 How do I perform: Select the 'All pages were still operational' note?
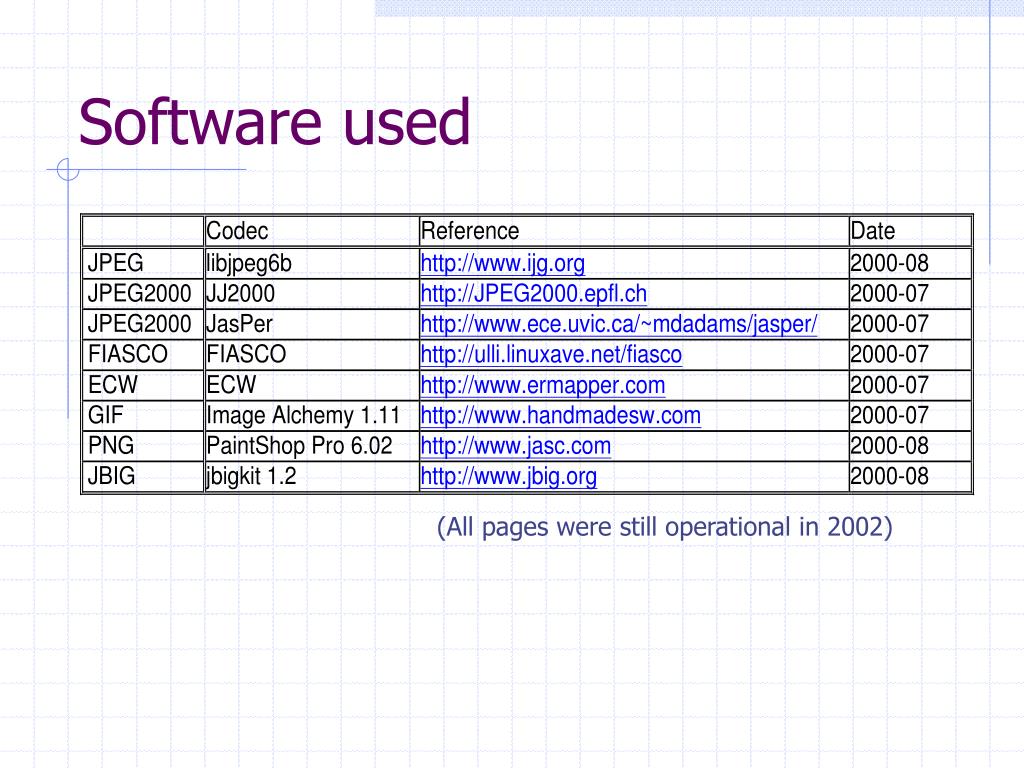tap(664, 528)
